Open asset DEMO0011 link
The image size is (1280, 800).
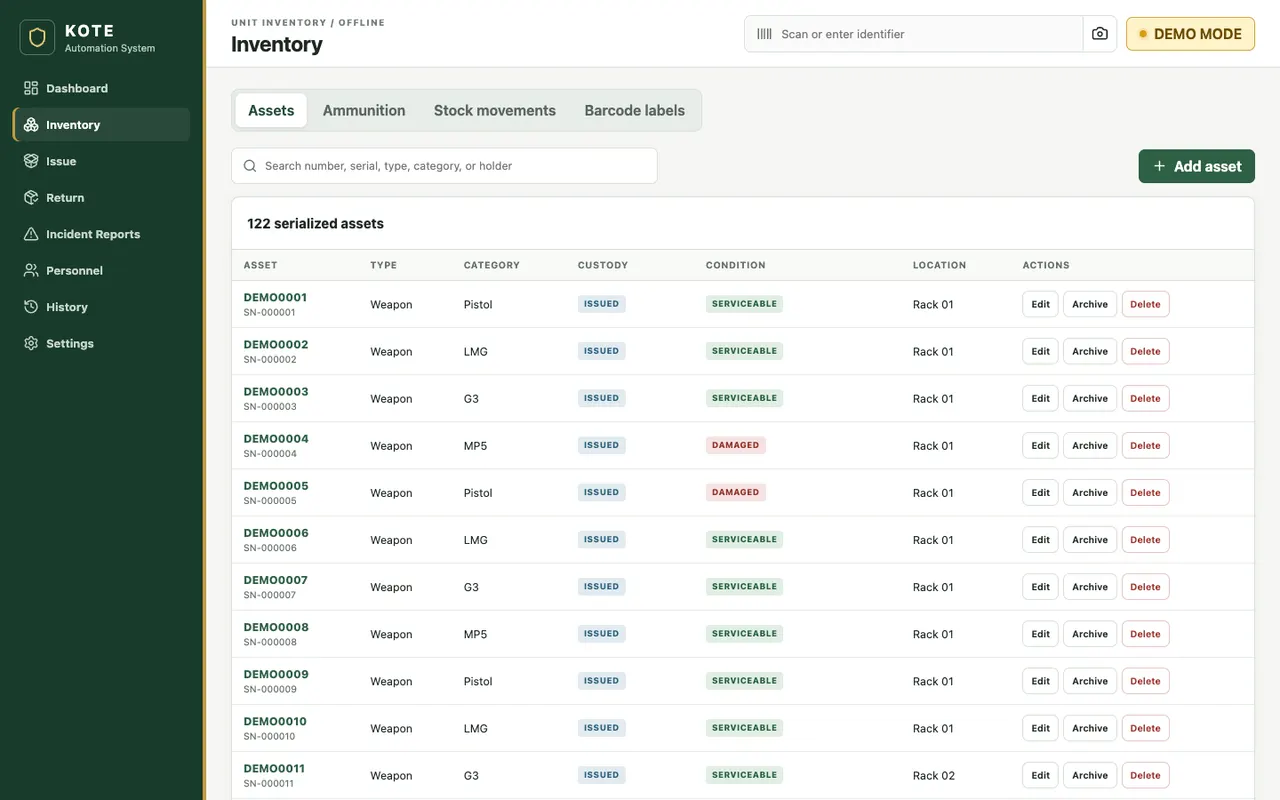point(274,768)
